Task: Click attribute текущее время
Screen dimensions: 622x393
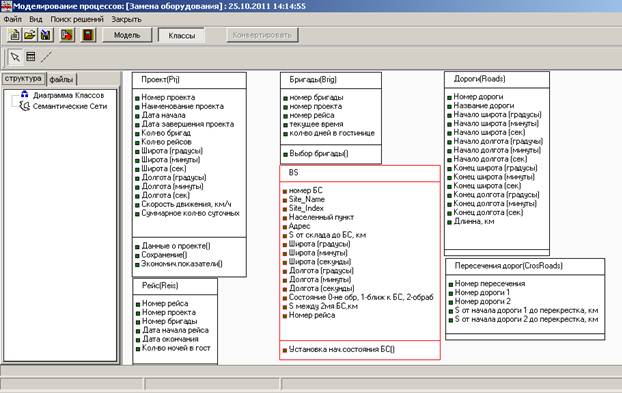Action: [x=317, y=124]
